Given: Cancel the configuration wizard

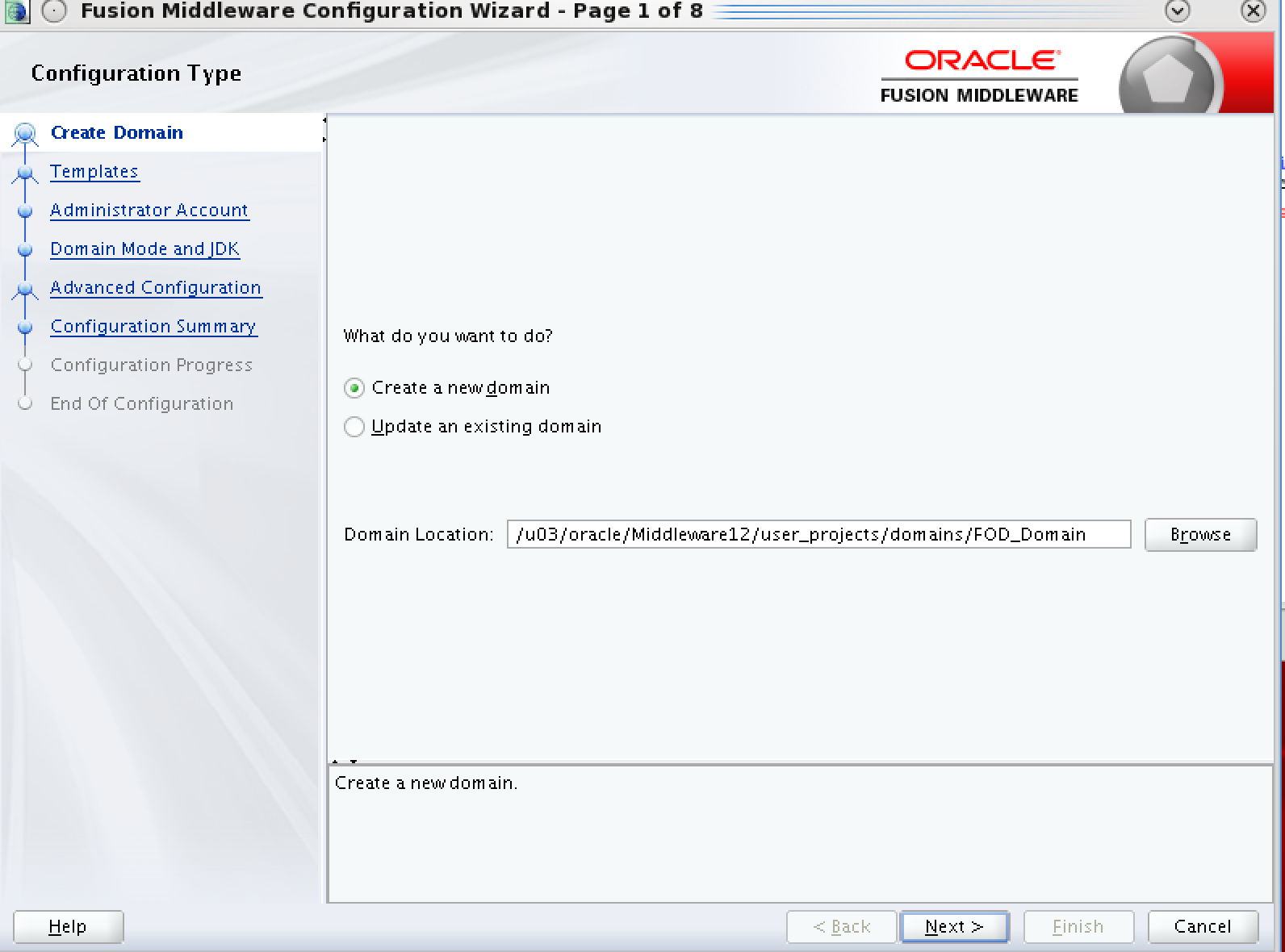Looking at the screenshot, I should pos(1202,927).
